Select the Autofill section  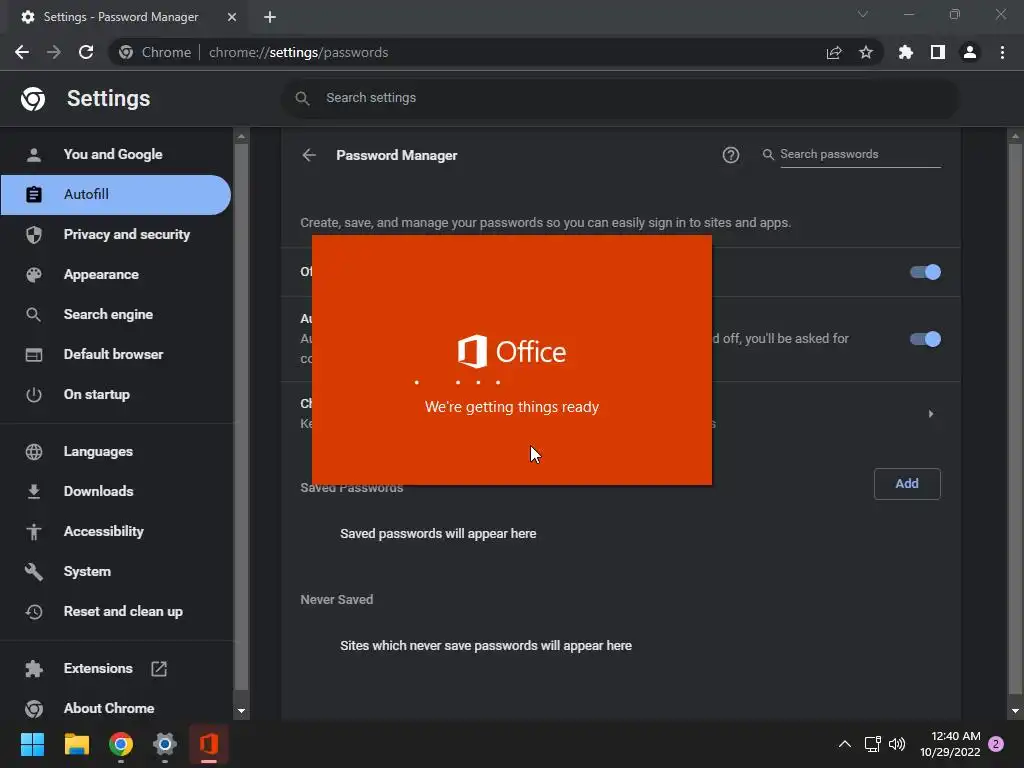116,195
